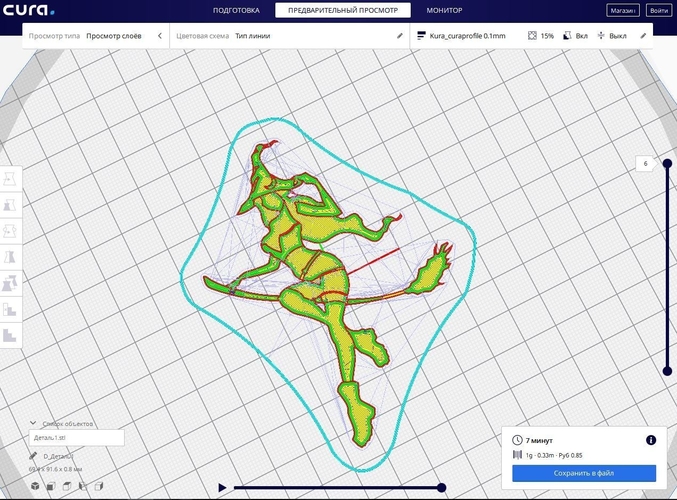Switch to front view cube icon
Image resolution: width=677 pixels, height=500 pixels.
pyautogui.click(x=51, y=486)
